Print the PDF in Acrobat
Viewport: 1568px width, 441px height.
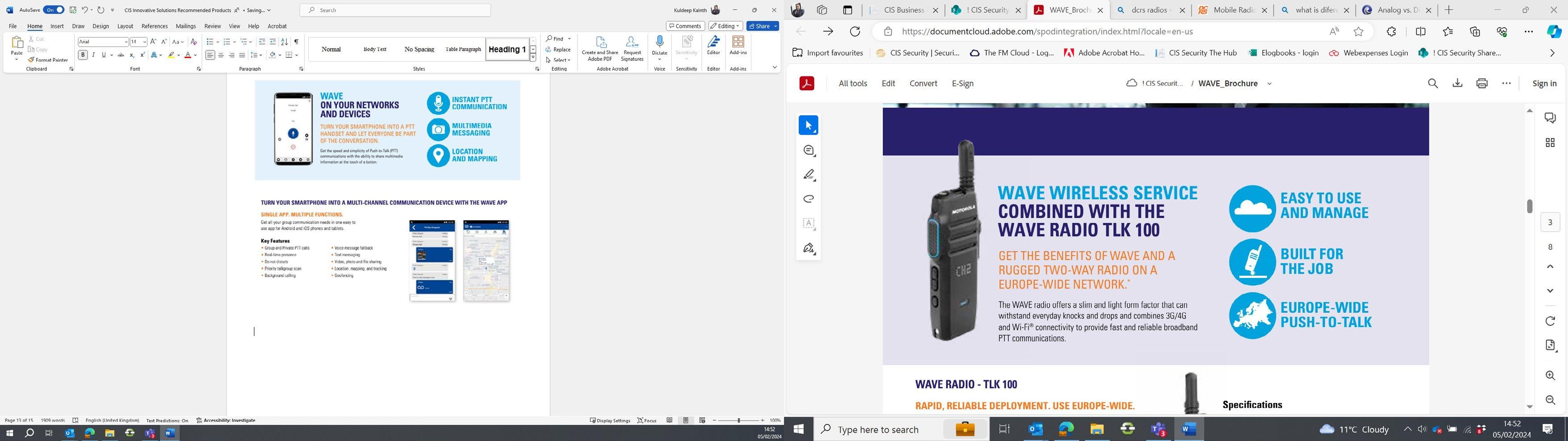tap(1482, 84)
